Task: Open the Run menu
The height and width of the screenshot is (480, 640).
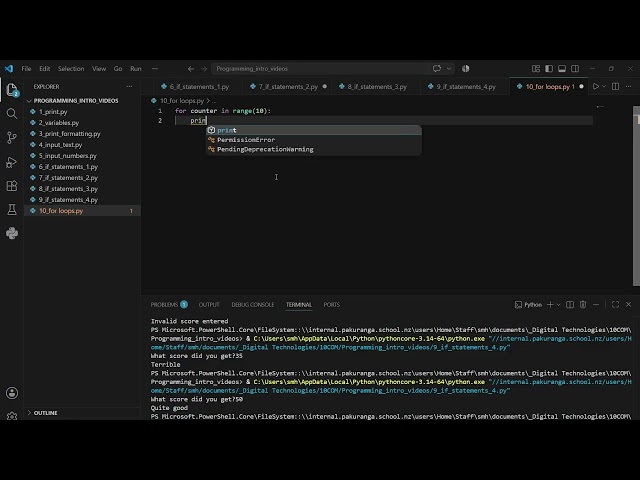Action: click(x=136, y=69)
